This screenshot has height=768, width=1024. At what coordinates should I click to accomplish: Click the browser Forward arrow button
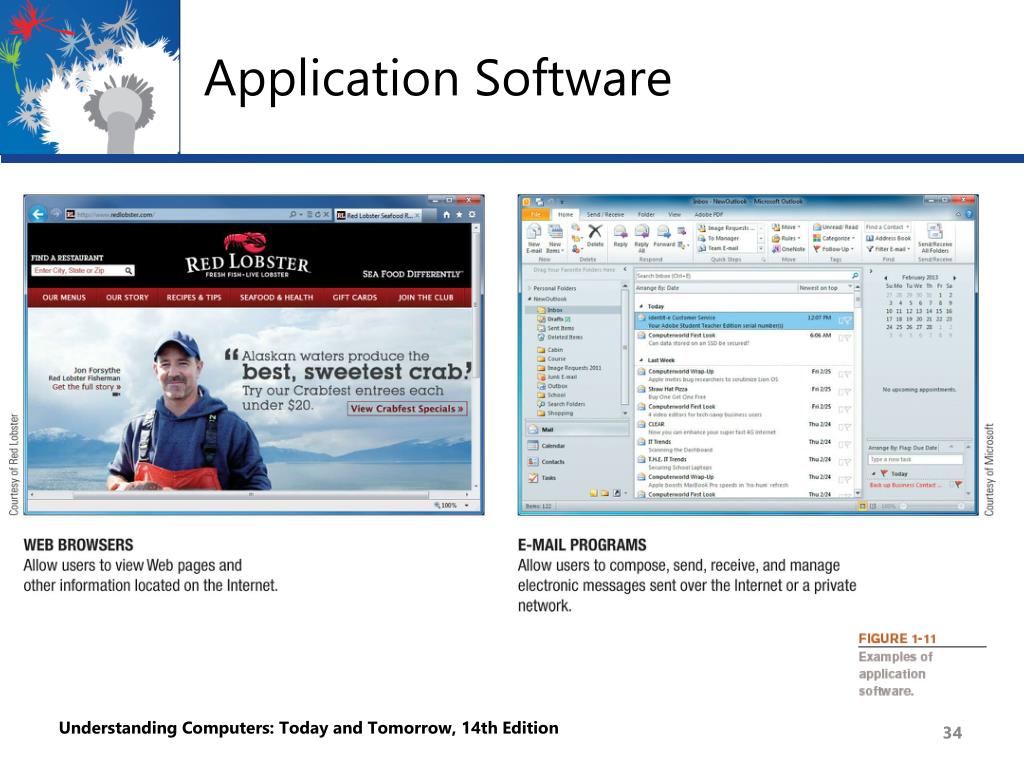[55, 214]
